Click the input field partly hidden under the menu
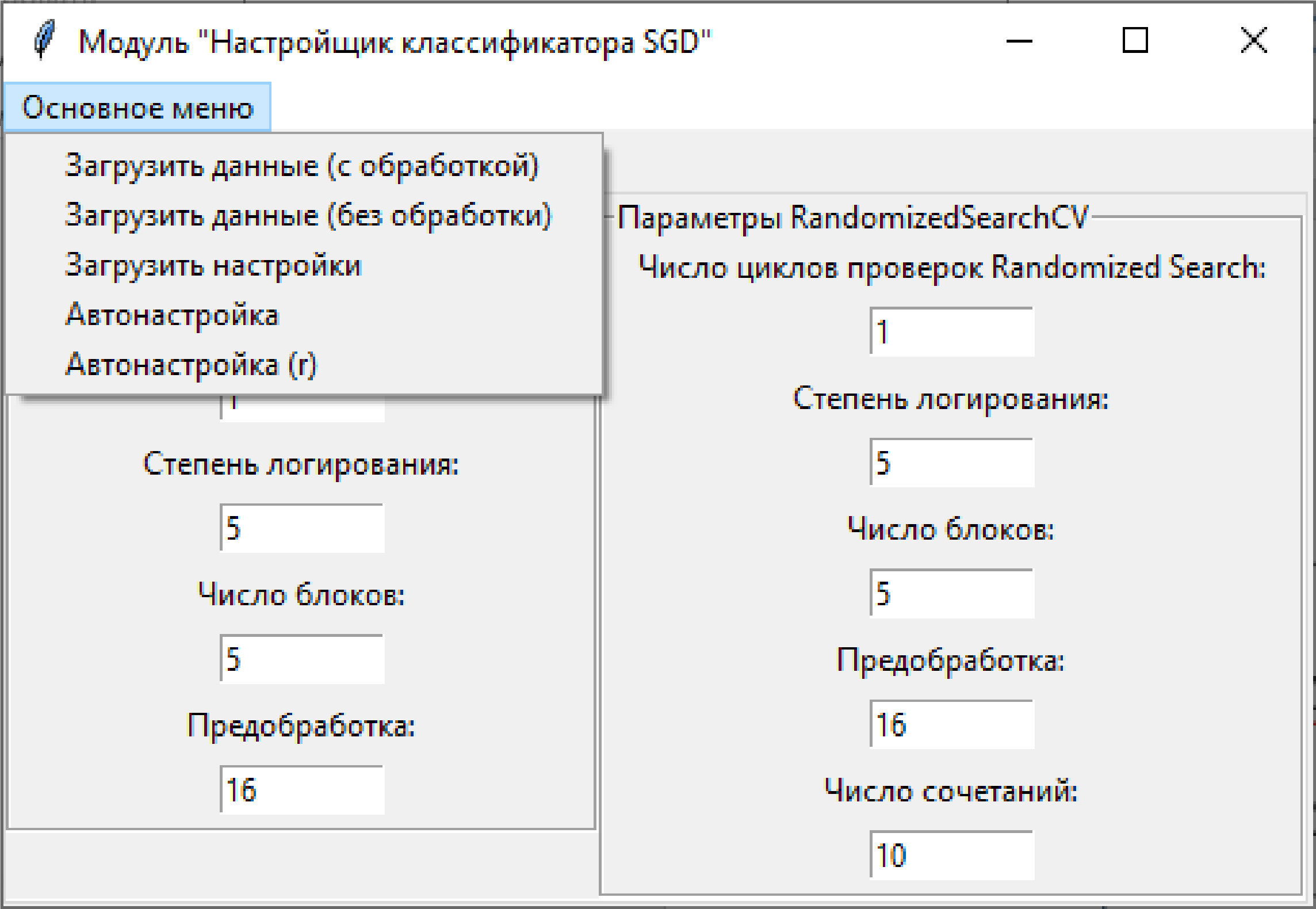 click(x=302, y=408)
